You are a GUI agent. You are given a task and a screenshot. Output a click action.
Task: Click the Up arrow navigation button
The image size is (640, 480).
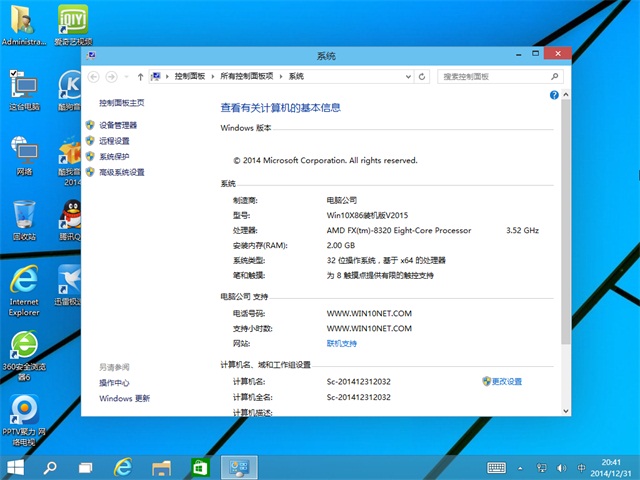[141, 76]
